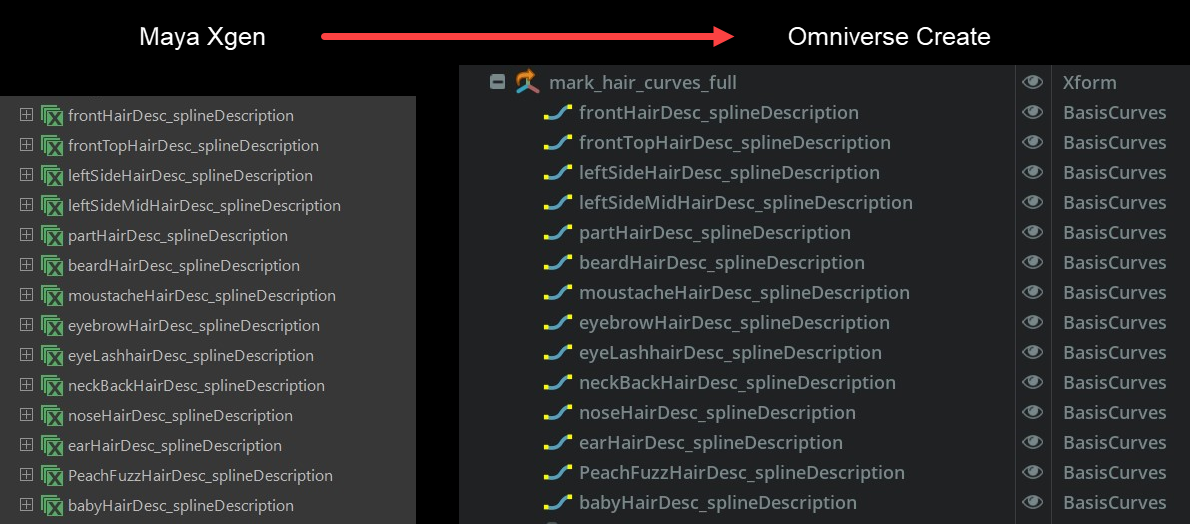Click XGen icon beside noseHairDesc_splineDescription in Maya
The image size is (1190, 524).
[x=52, y=415]
